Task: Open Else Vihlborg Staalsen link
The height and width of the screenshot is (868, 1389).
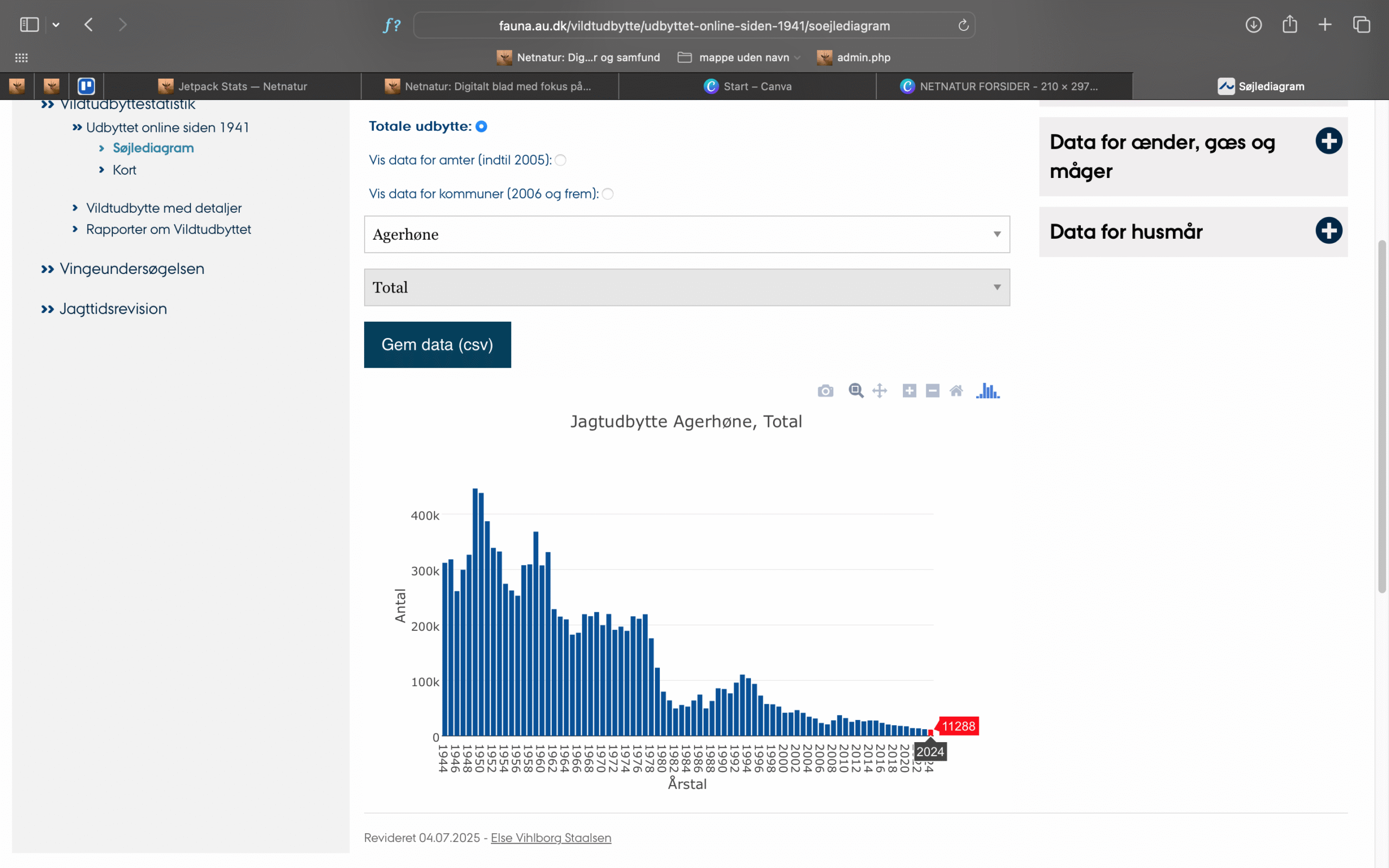Action: pyautogui.click(x=550, y=838)
